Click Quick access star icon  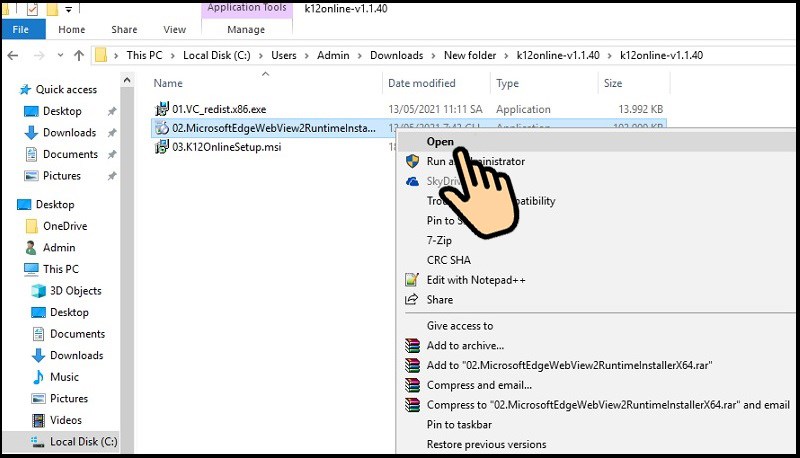(25, 90)
